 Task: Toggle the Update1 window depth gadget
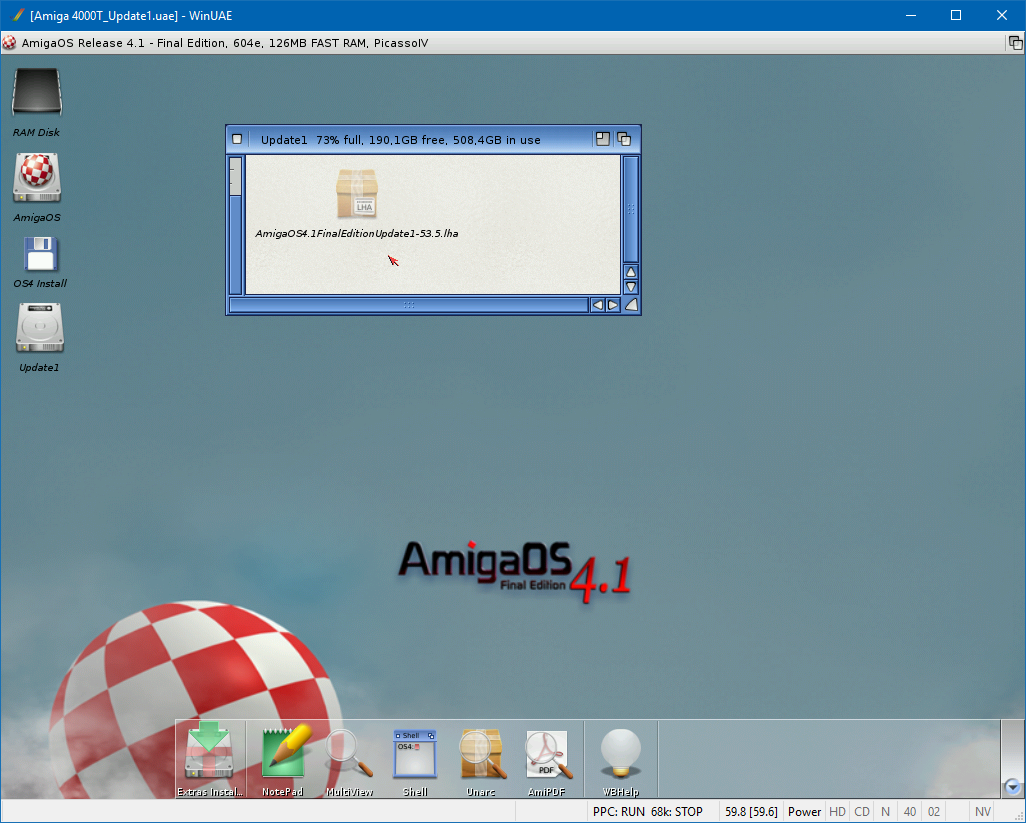pos(624,140)
